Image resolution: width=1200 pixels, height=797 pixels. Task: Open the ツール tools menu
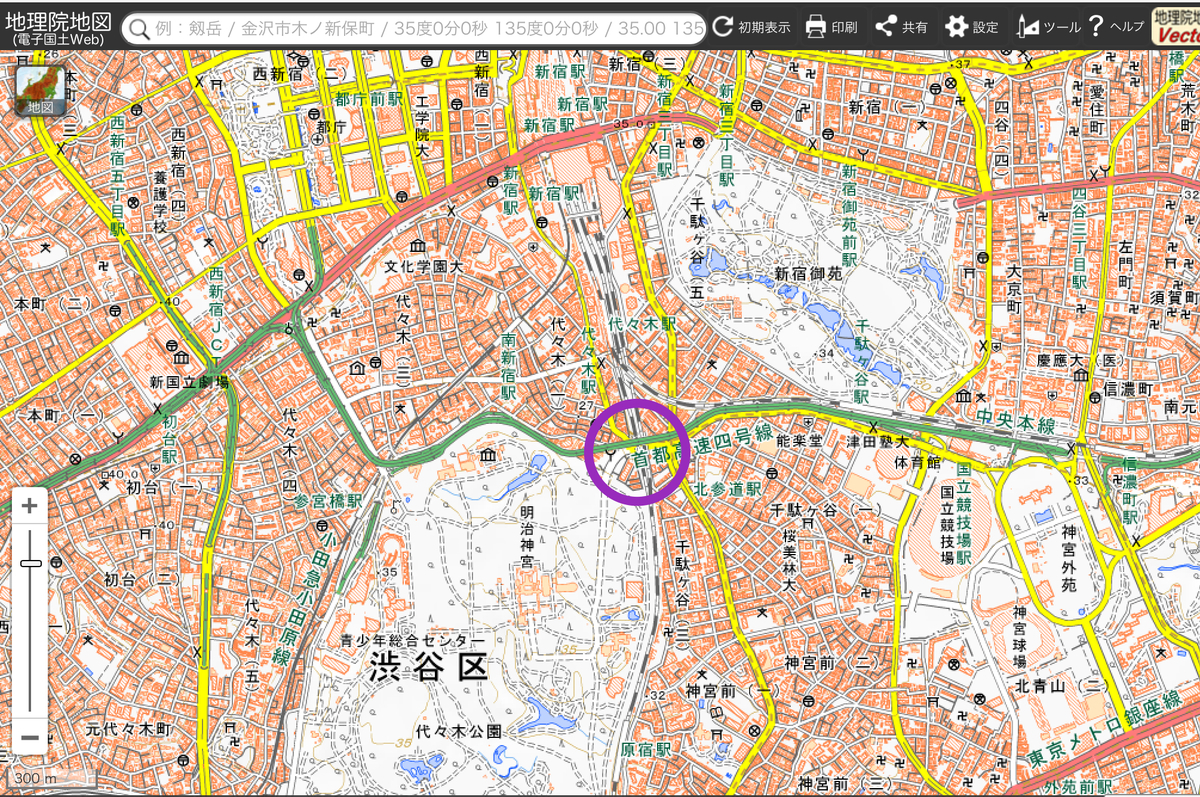click(x=1048, y=27)
